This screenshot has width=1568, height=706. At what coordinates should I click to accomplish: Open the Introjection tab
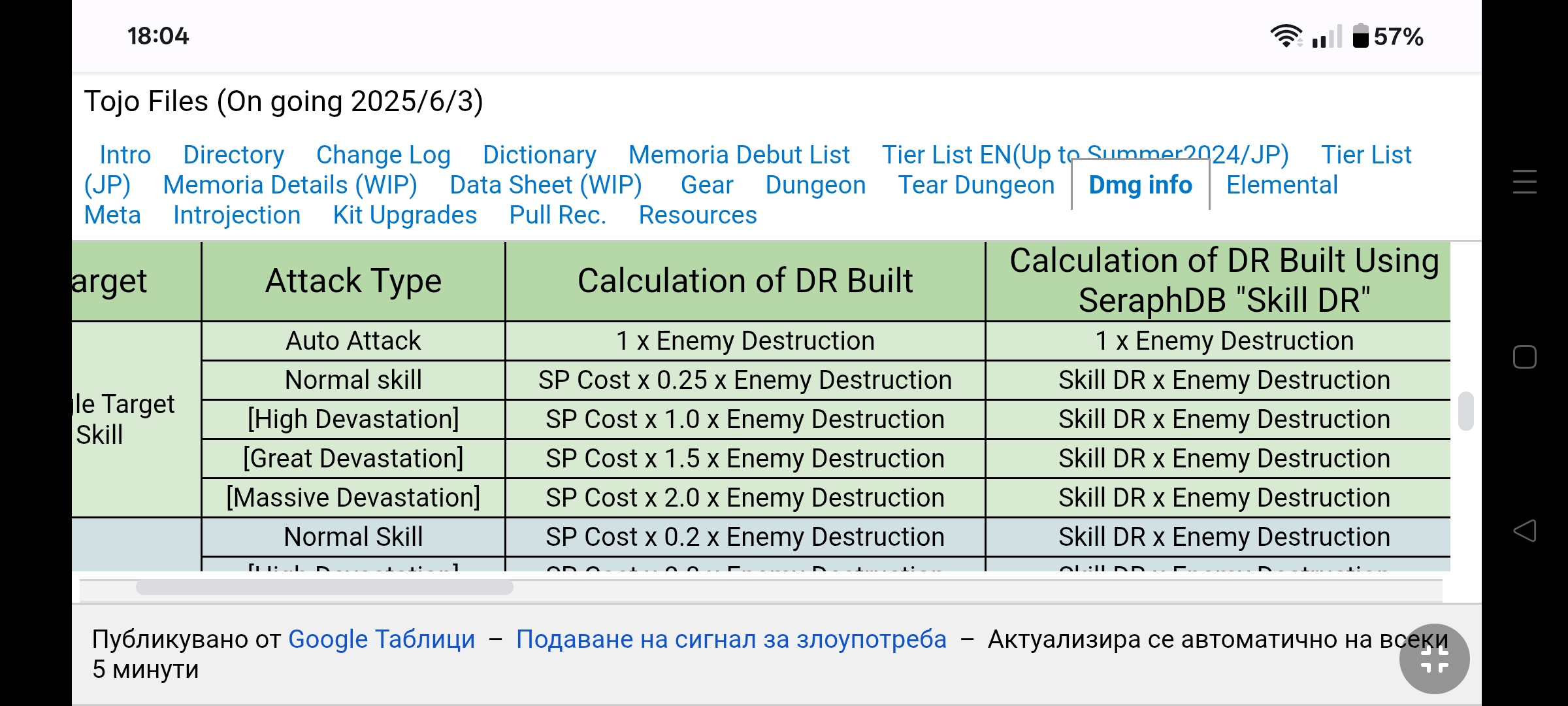click(237, 215)
